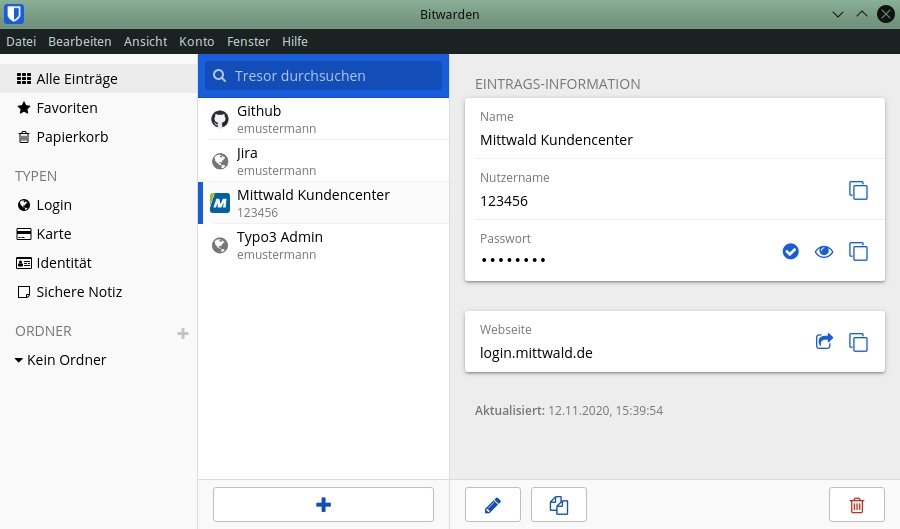The height and width of the screenshot is (529, 900).
Task: Close the Bitwarden window
Action: pyautogui.click(x=886, y=14)
